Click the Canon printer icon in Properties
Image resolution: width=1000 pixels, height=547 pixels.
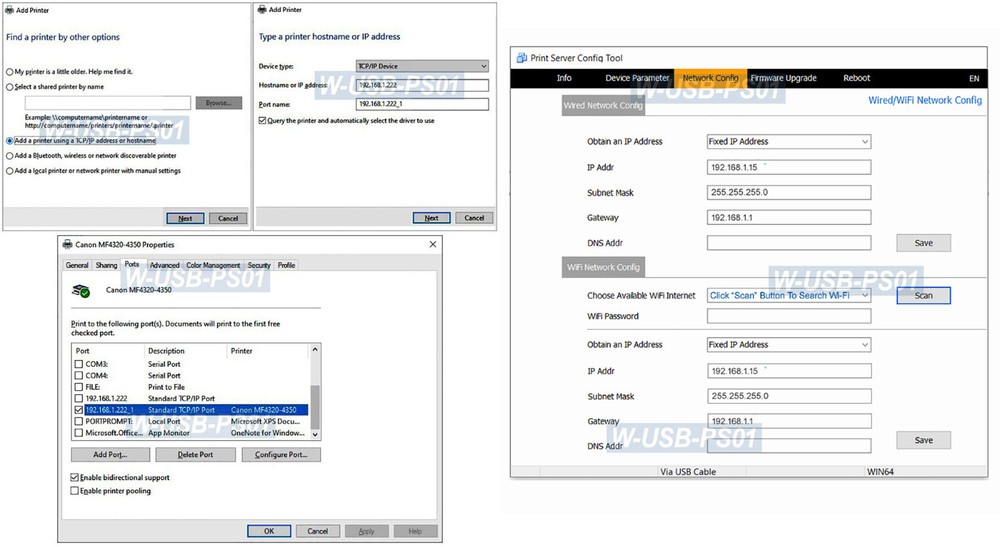[x=81, y=291]
